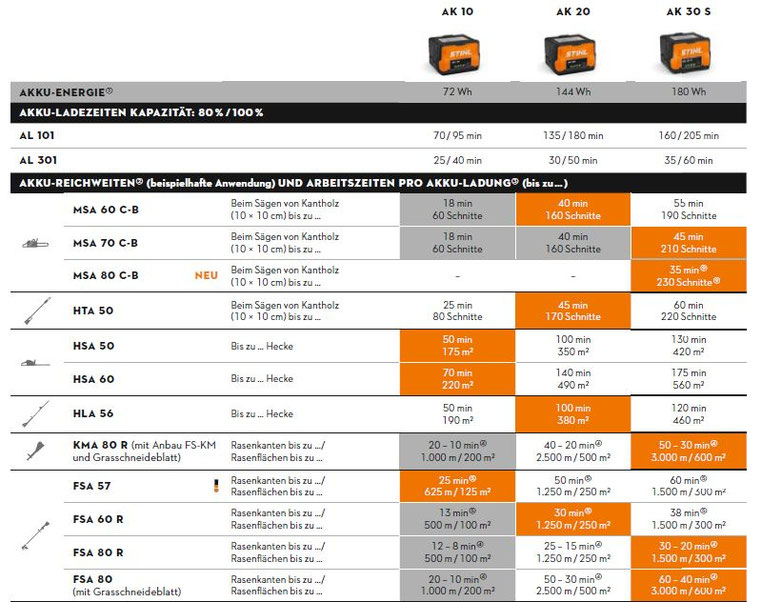This screenshot has width=761, height=602.
Task: Click the FSA 57 product name
Action: tap(92, 486)
